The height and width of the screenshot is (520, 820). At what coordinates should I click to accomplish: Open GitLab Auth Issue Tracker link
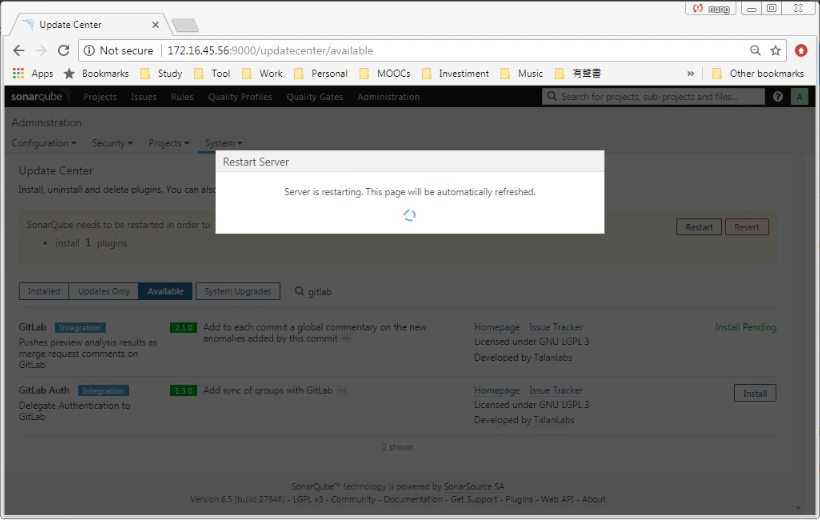click(x=556, y=391)
